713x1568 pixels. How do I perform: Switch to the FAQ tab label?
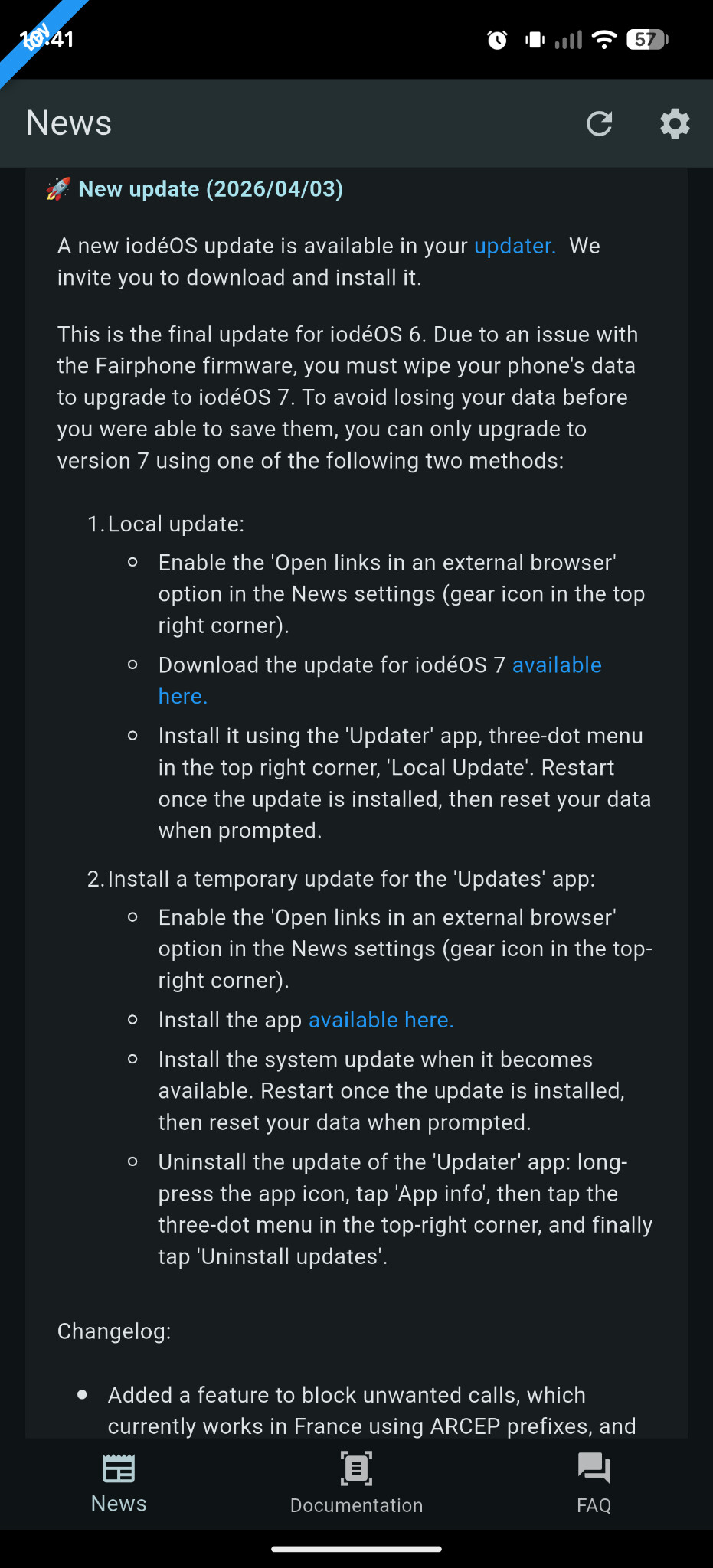click(x=594, y=1505)
